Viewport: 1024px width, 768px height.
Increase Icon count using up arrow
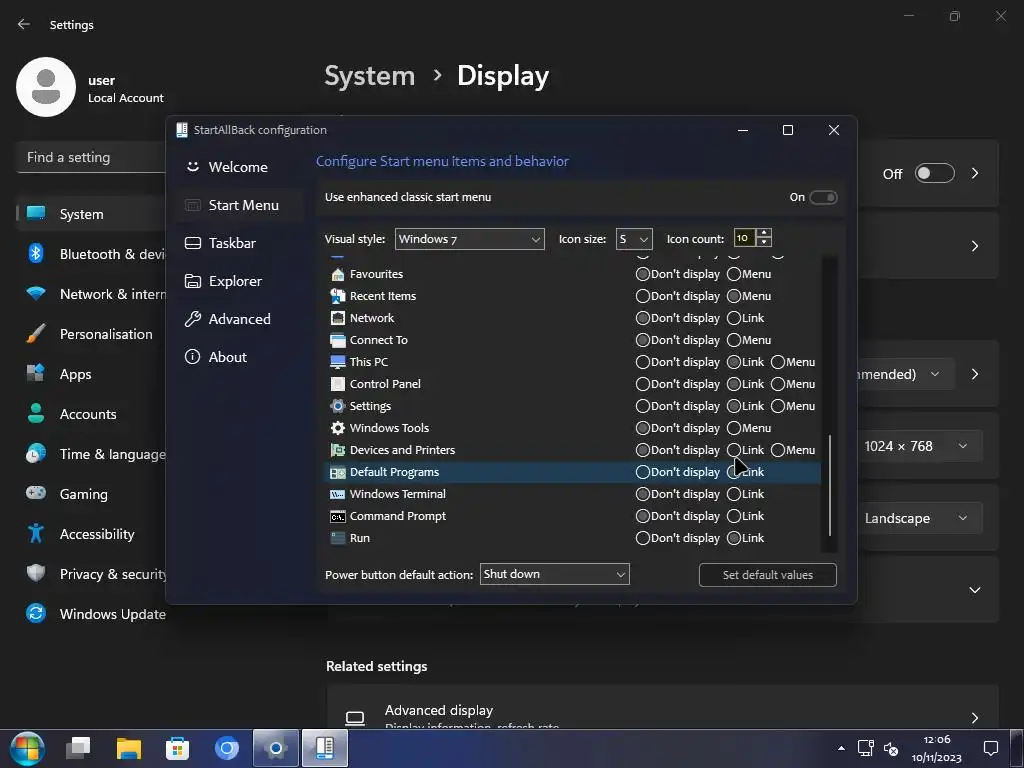click(763, 234)
